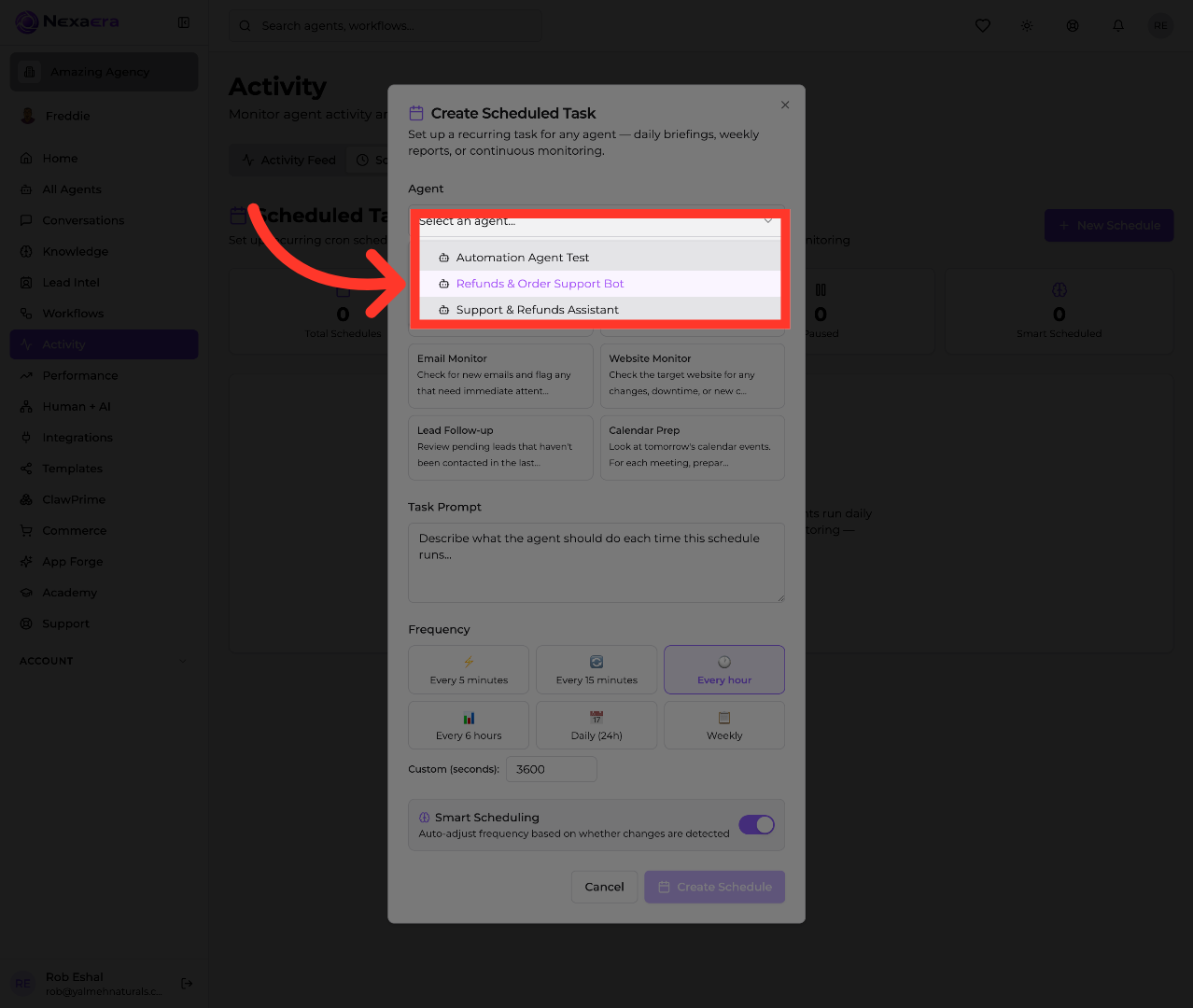This screenshot has width=1193, height=1008.
Task: Expand the ACCOUNT section chevron
Action: pyautogui.click(x=183, y=661)
